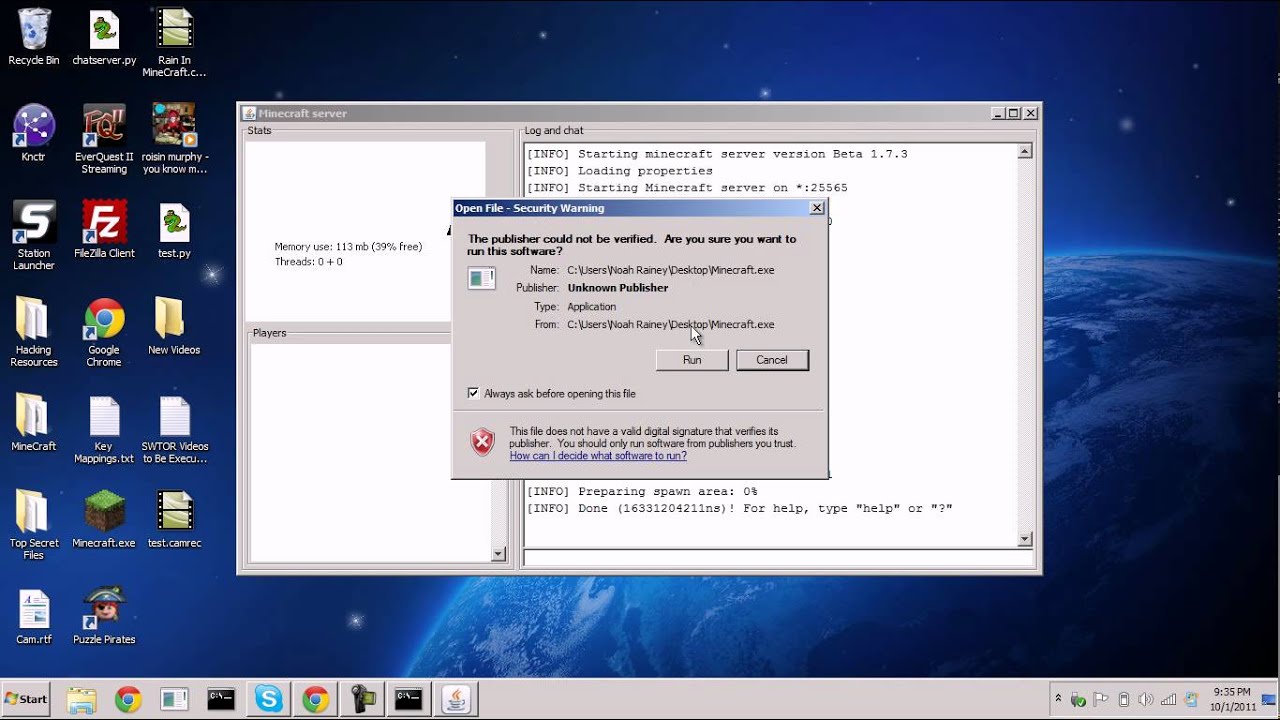Switch to the Java Minecraft server taskbar button
This screenshot has height=720, width=1280.
(455, 700)
